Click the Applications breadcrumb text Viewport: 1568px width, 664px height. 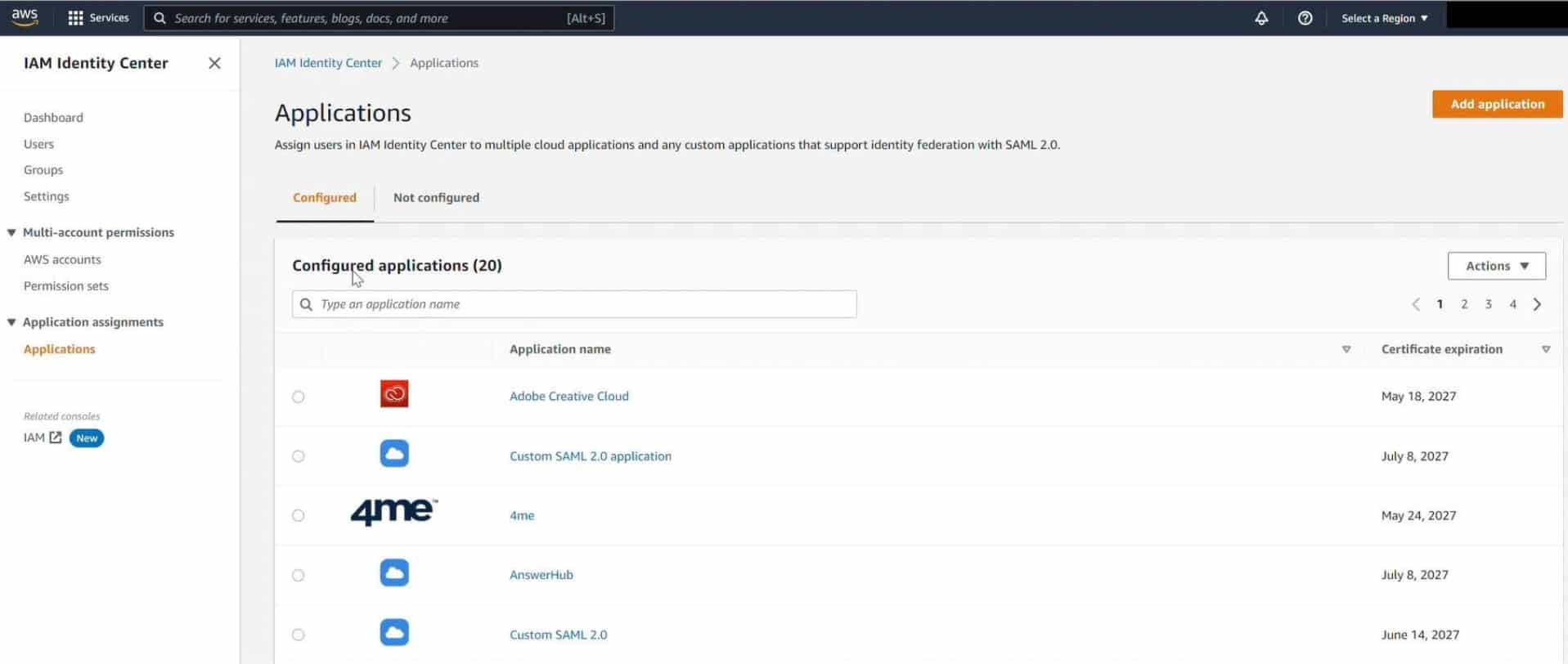(444, 63)
